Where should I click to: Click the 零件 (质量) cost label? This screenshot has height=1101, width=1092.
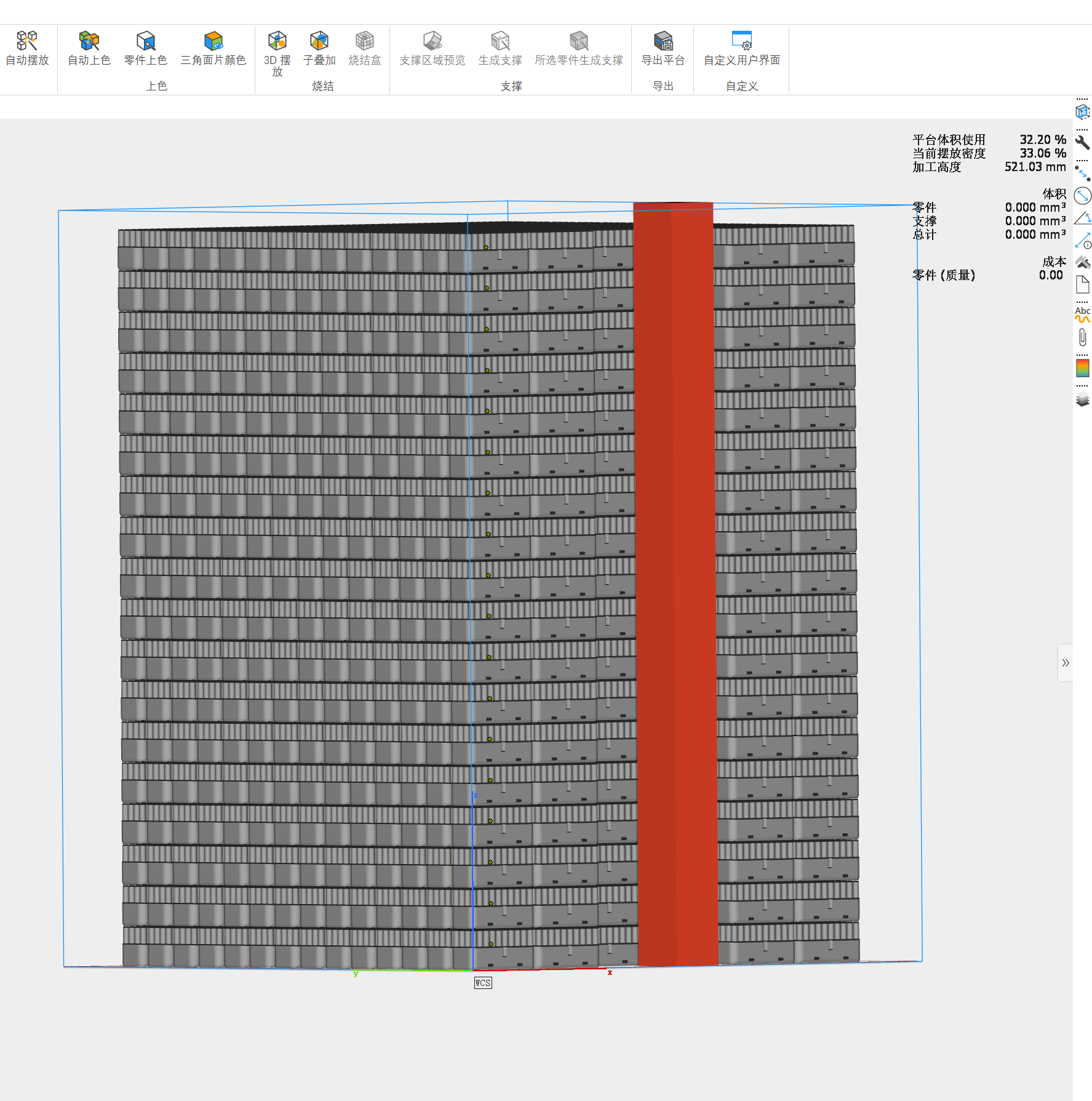tap(944, 275)
